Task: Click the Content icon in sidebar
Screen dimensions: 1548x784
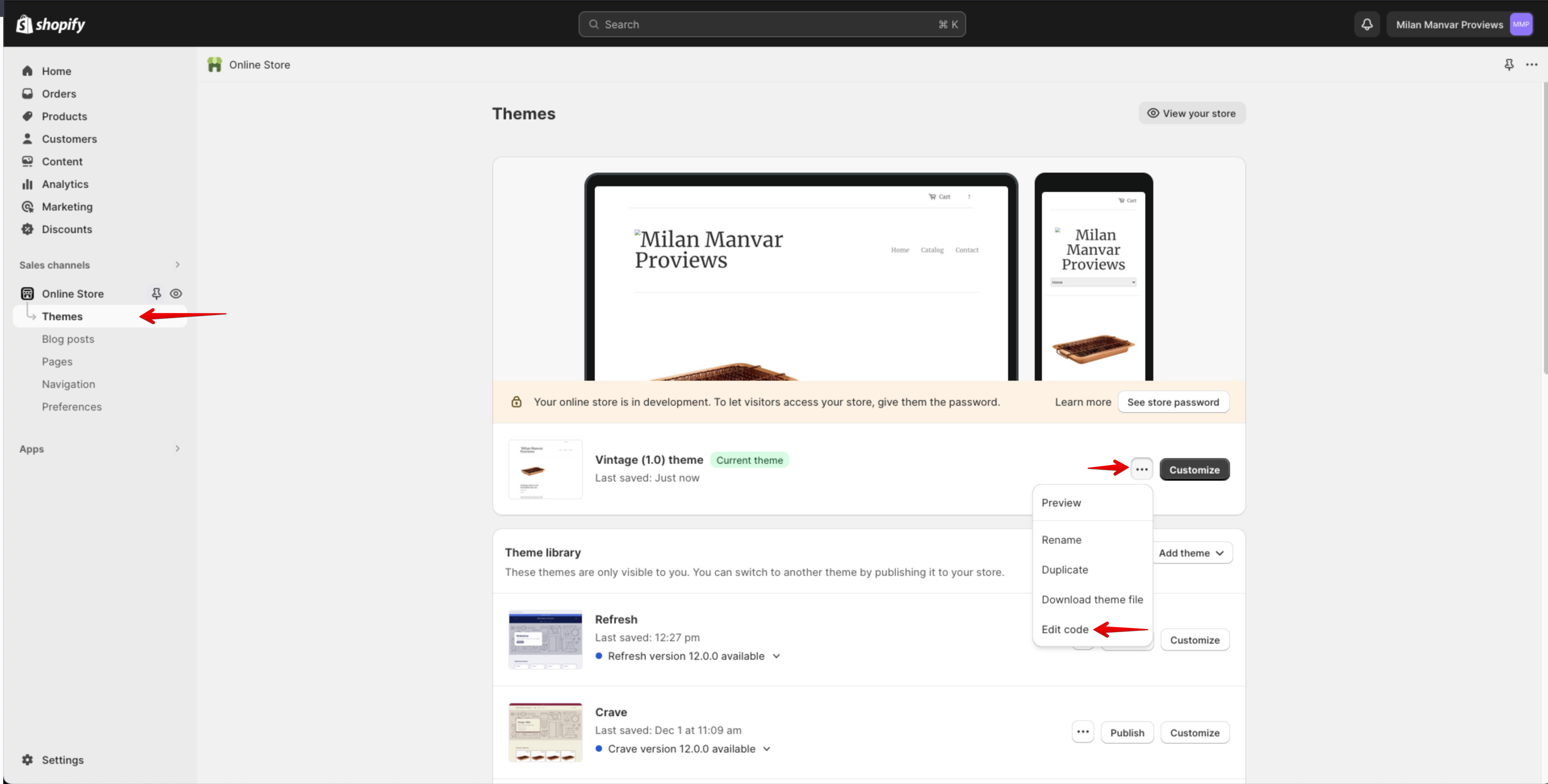Action: pyautogui.click(x=27, y=161)
